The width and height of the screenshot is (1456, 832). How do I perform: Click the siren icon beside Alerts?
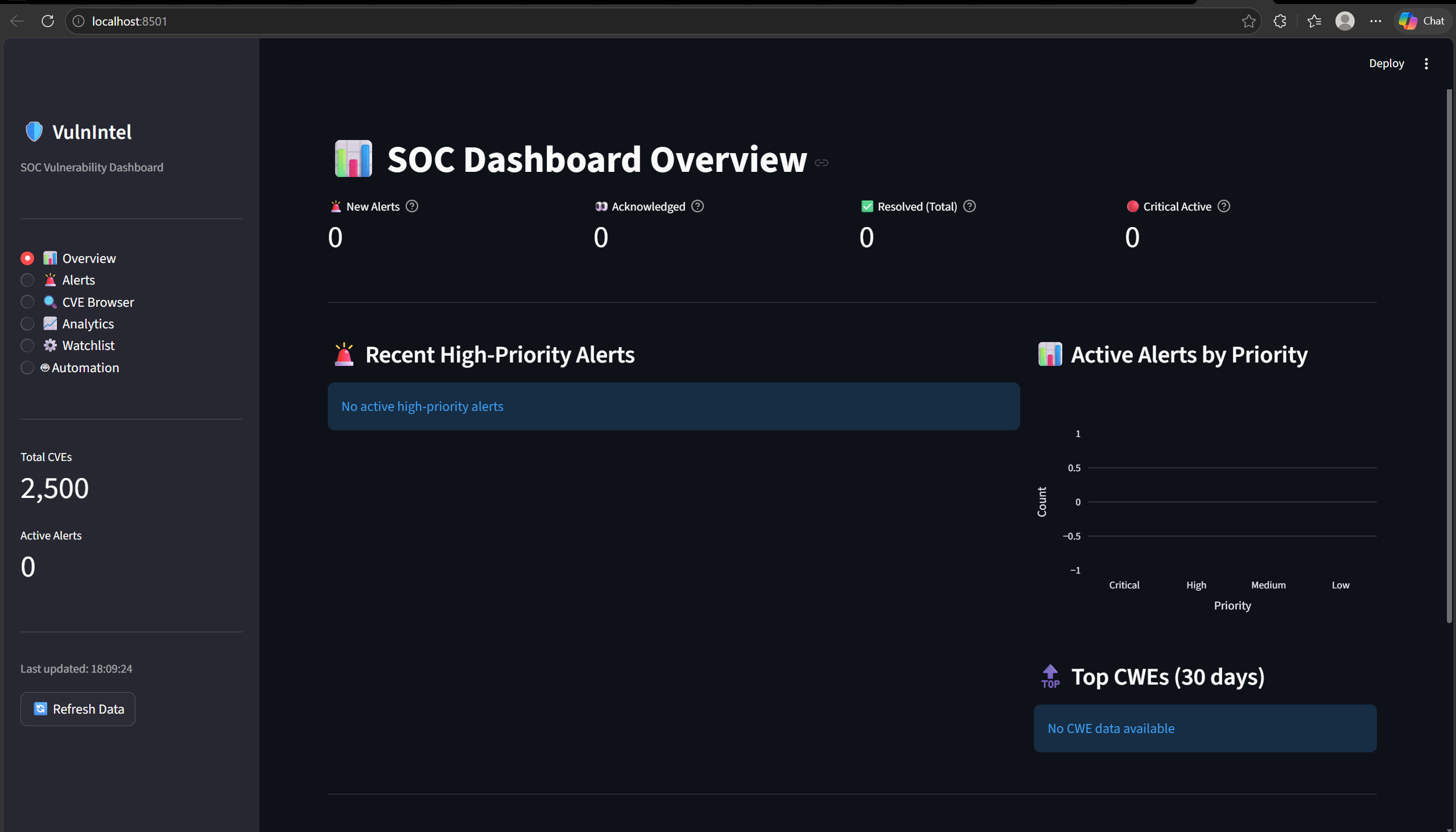pos(50,280)
